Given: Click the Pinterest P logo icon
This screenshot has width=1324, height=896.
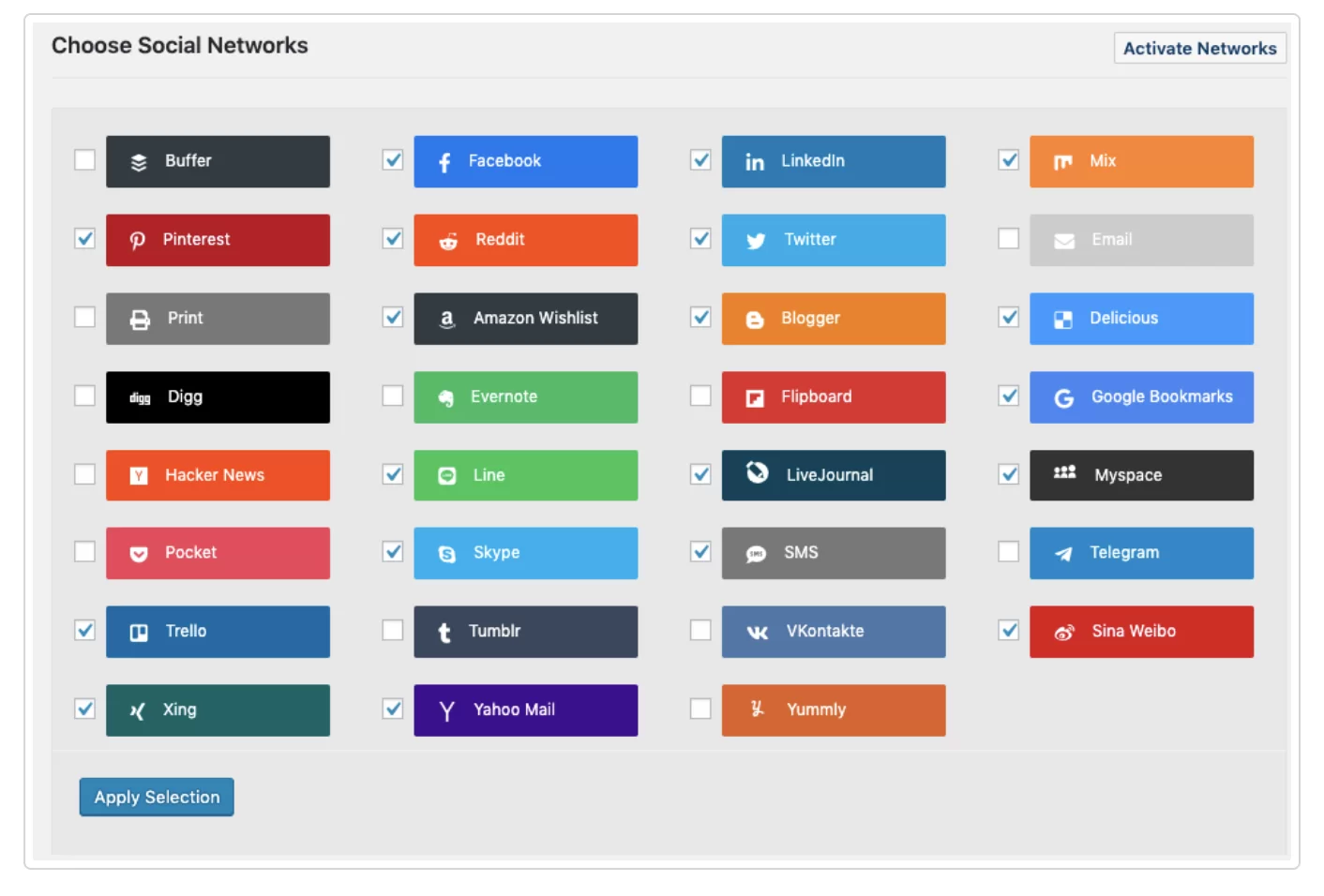Looking at the screenshot, I should click(x=138, y=241).
